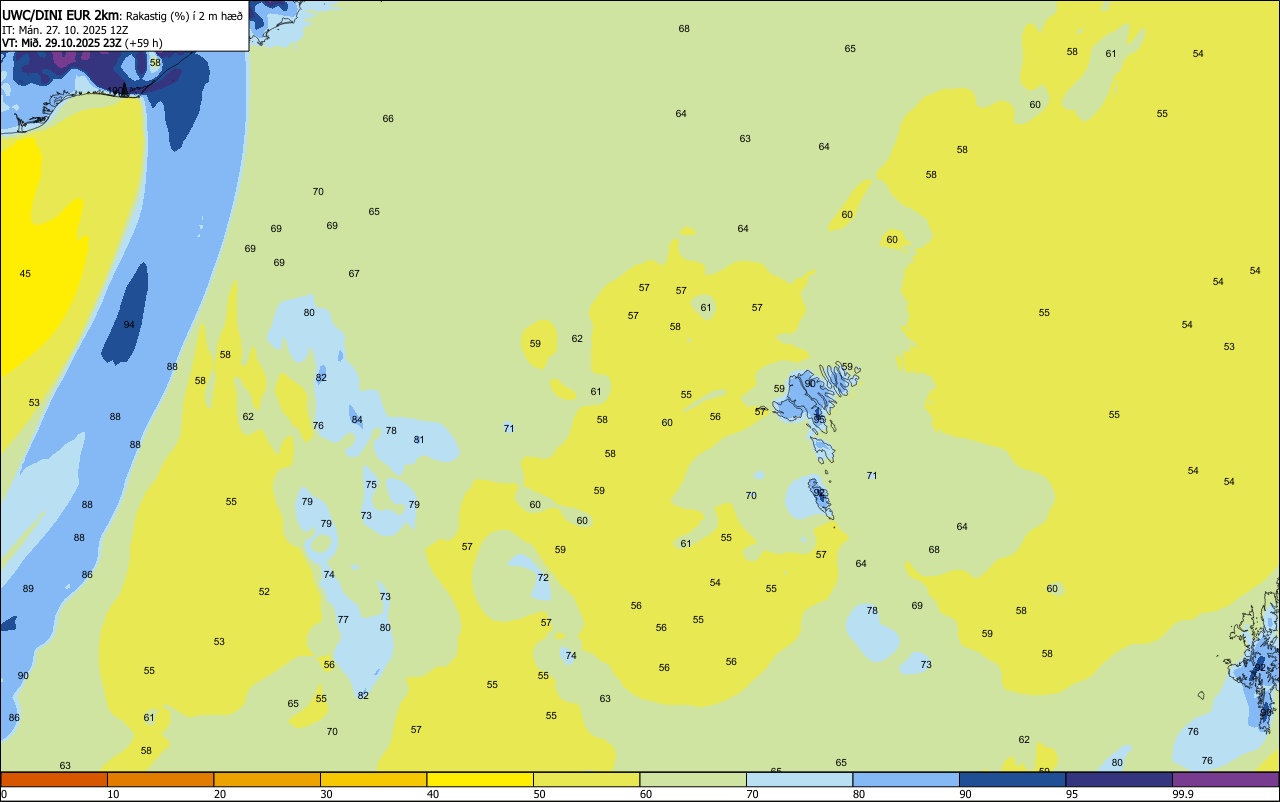The height and width of the screenshot is (802, 1280).
Task: Click the humidity value 94 in dark blue patch
Action: click(x=129, y=325)
